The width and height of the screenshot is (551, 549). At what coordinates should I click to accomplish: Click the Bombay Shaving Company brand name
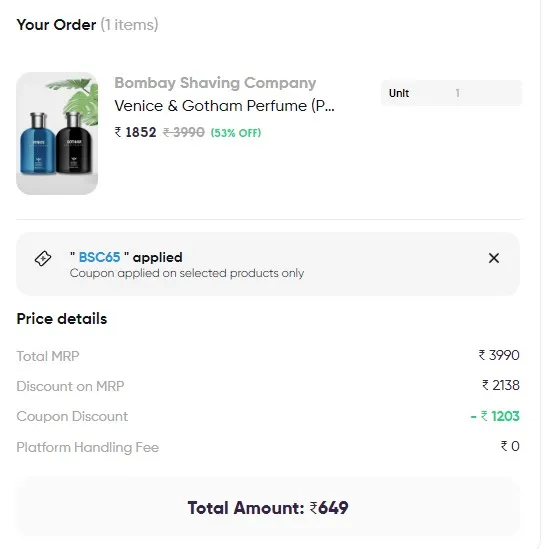click(x=215, y=83)
